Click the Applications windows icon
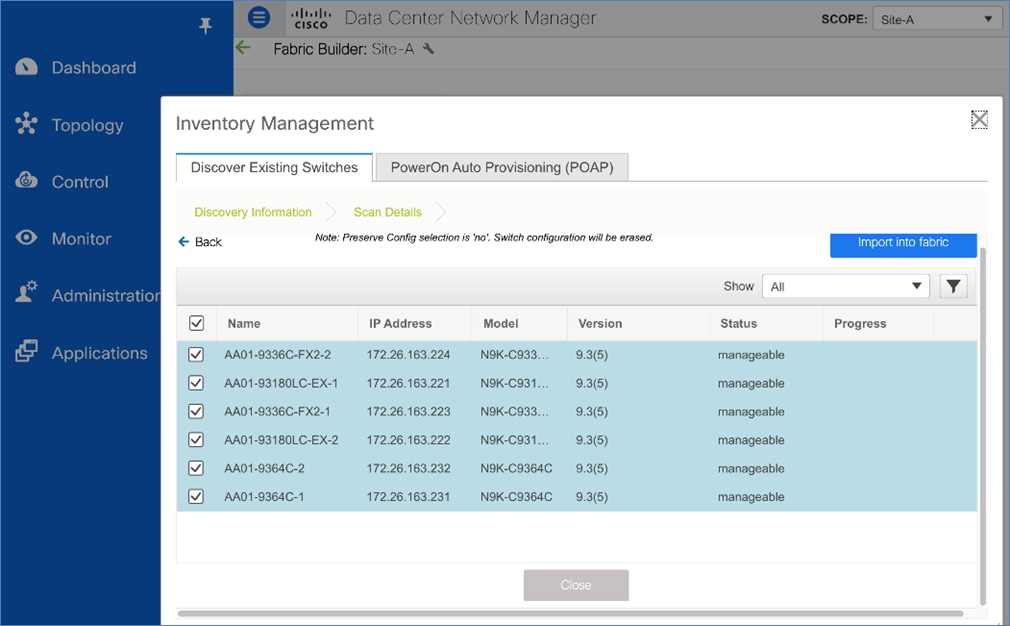 (x=26, y=351)
